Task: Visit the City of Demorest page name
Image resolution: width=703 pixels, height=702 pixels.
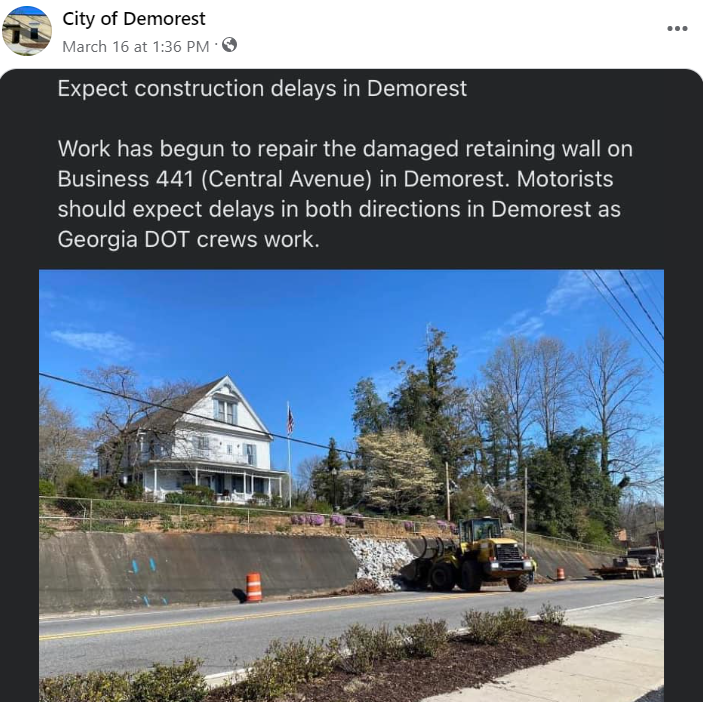Action: tap(134, 19)
